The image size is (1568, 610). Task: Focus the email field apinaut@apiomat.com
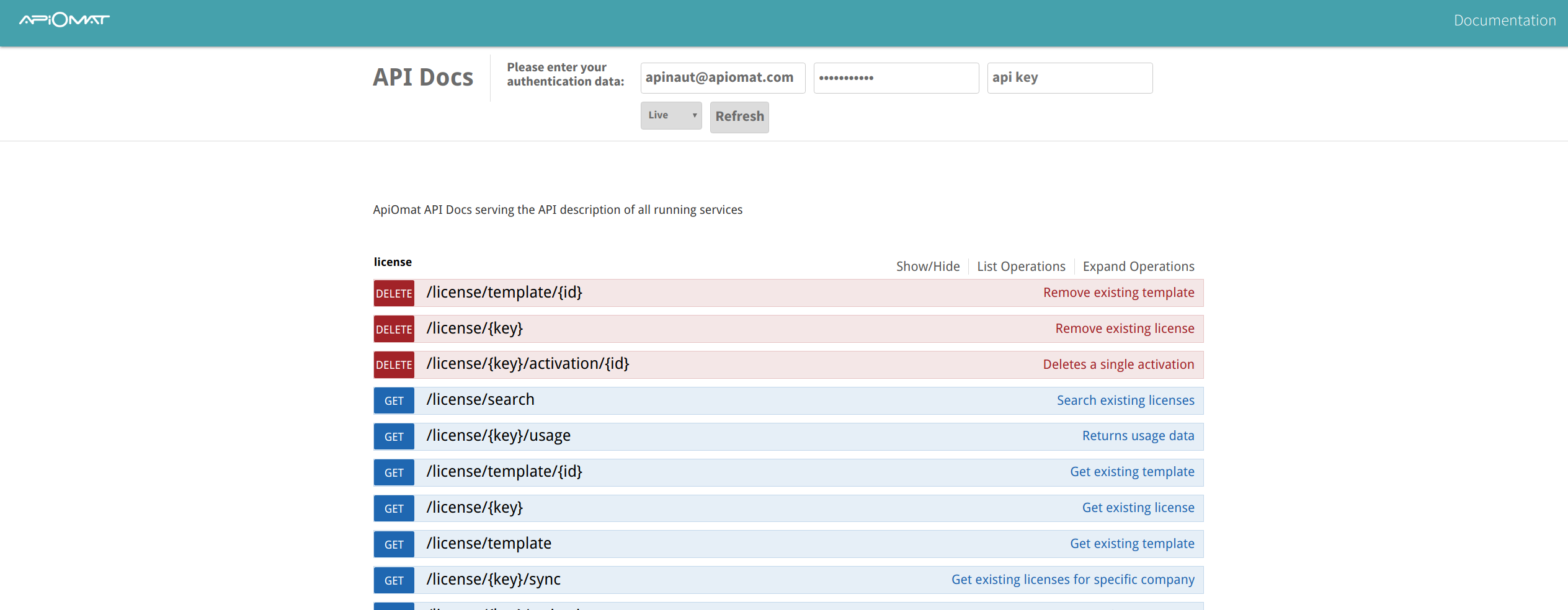[x=723, y=78]
